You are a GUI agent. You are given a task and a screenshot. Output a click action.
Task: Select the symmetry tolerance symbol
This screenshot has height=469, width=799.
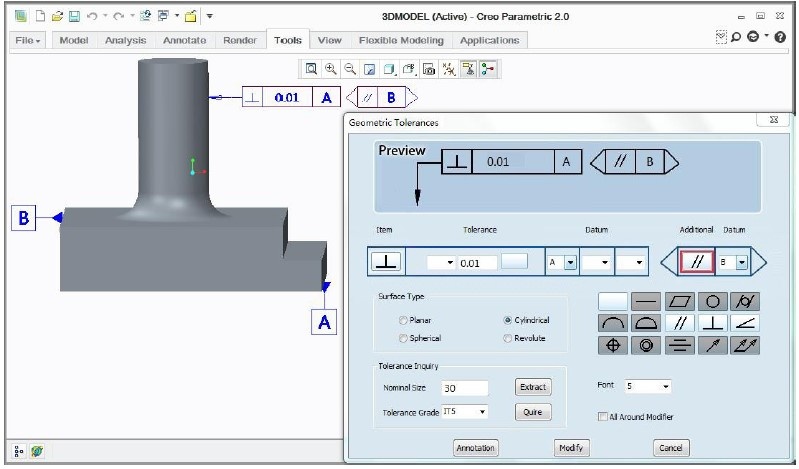(x=680, y=345)
